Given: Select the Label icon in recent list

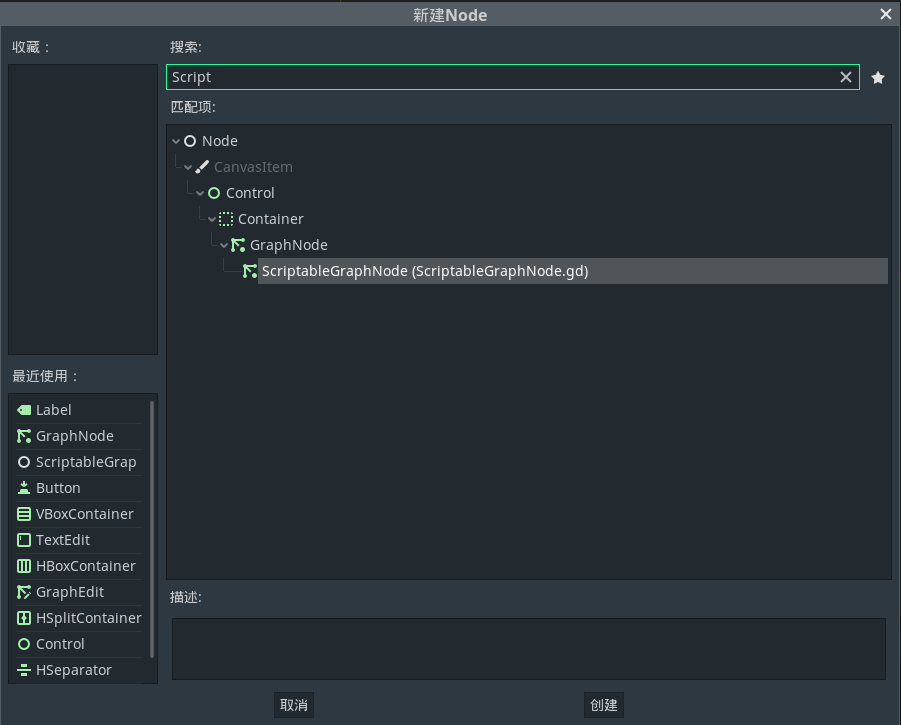Looking at the screenshot, I should tap(22, 409).
